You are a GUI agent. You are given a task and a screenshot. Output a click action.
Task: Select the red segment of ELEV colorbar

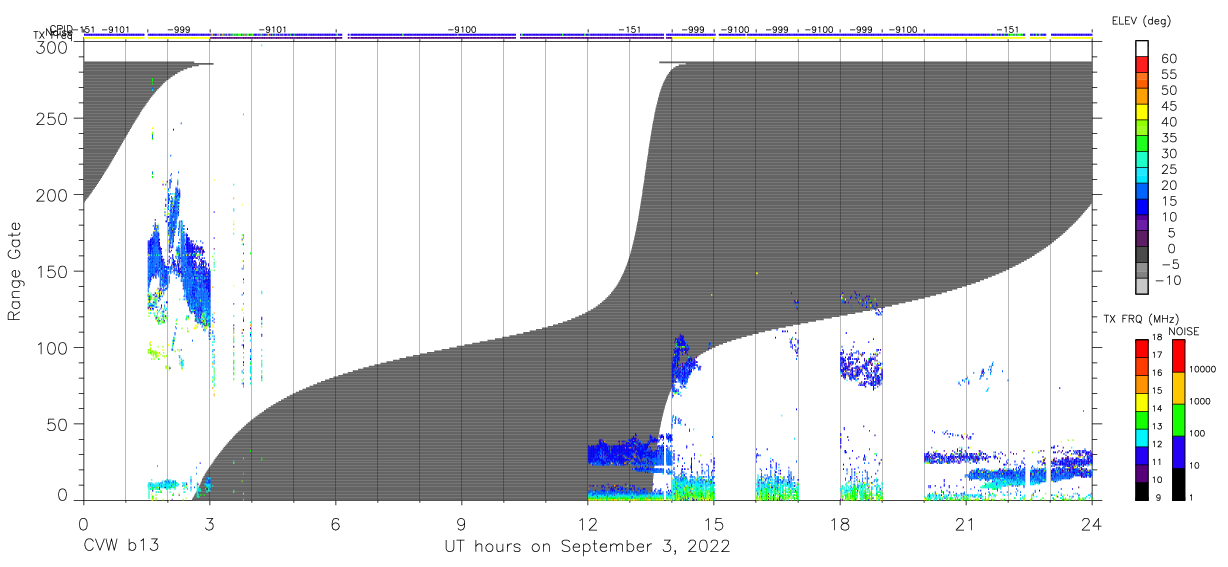point(1142,63)
